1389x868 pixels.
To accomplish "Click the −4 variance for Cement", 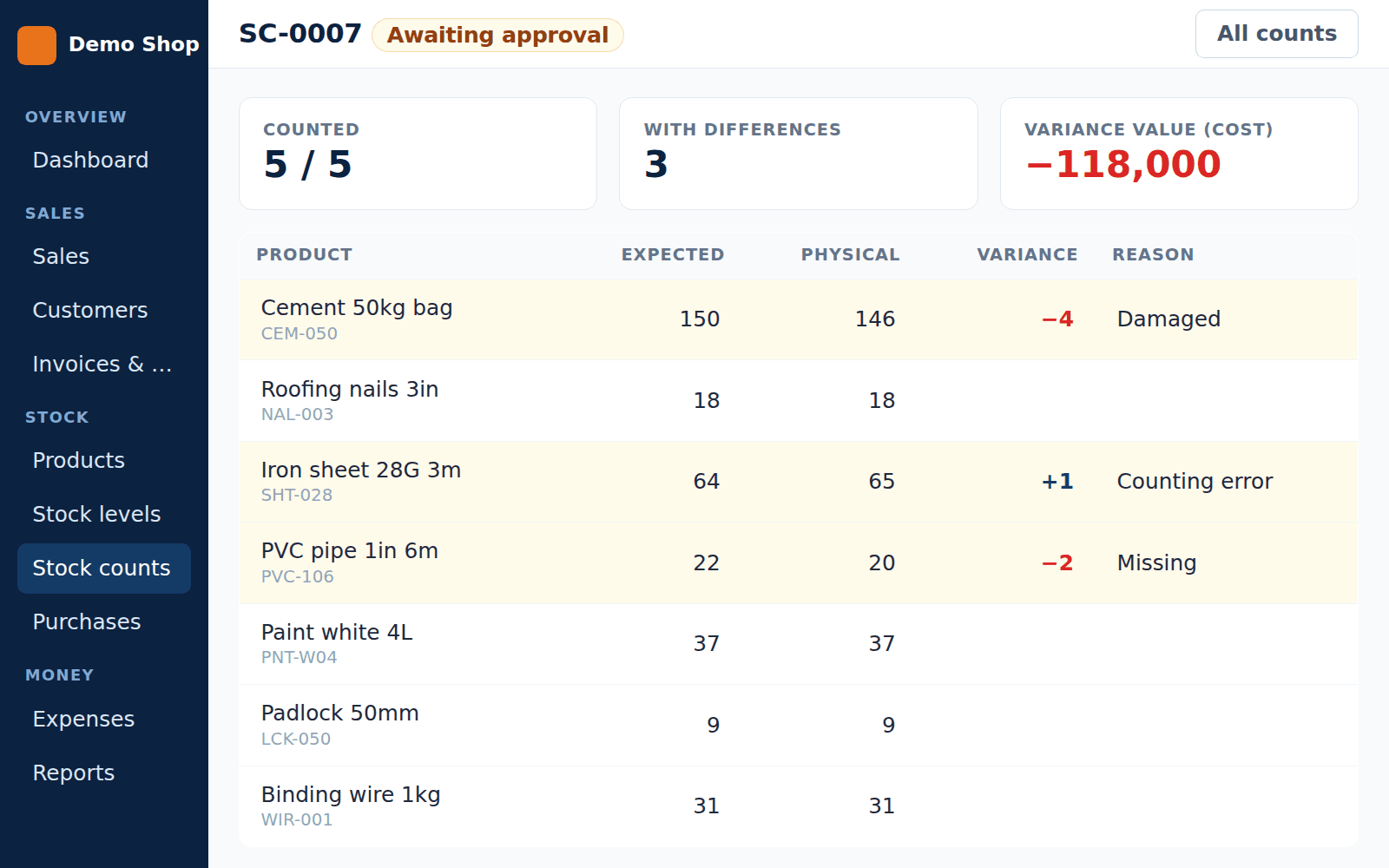I will point(1057,319).
